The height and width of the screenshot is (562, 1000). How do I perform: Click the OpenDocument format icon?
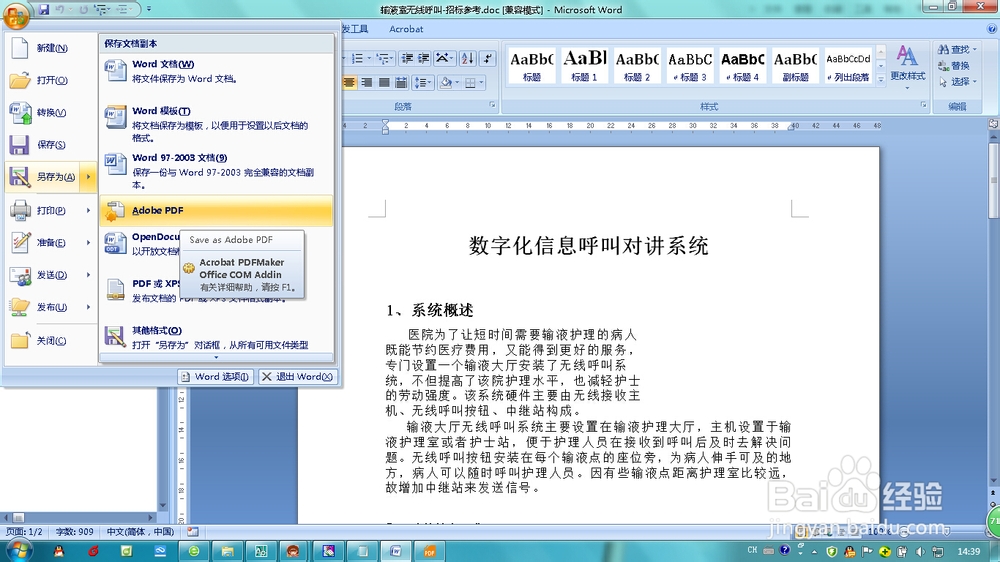pyautogui.click(x=115, y=243)
